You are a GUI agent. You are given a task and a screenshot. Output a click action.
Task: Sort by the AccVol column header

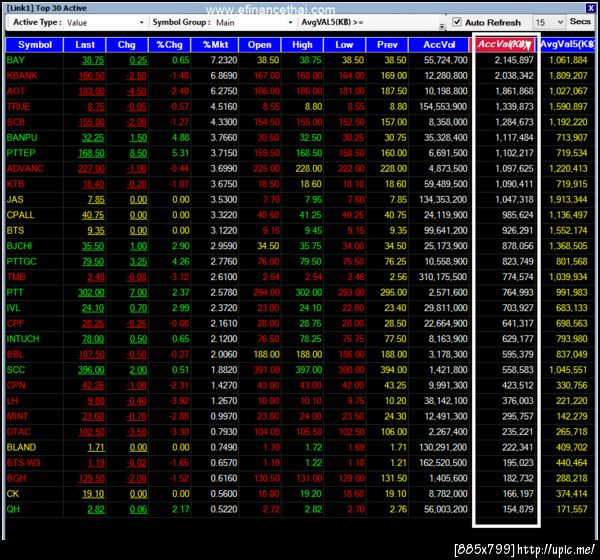click(439, 45)
